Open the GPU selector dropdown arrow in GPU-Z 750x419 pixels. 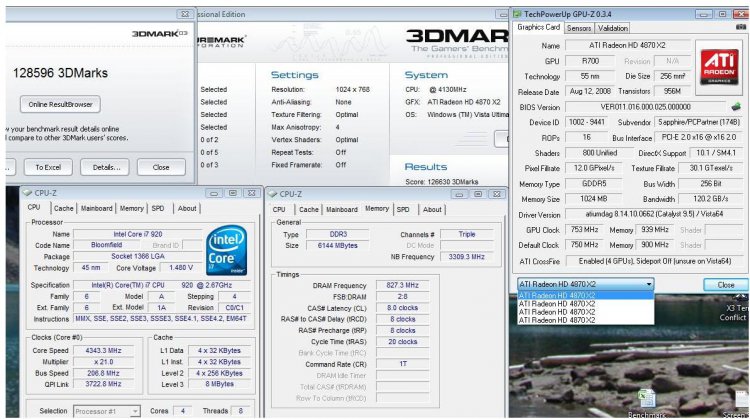tap(649, 284)
